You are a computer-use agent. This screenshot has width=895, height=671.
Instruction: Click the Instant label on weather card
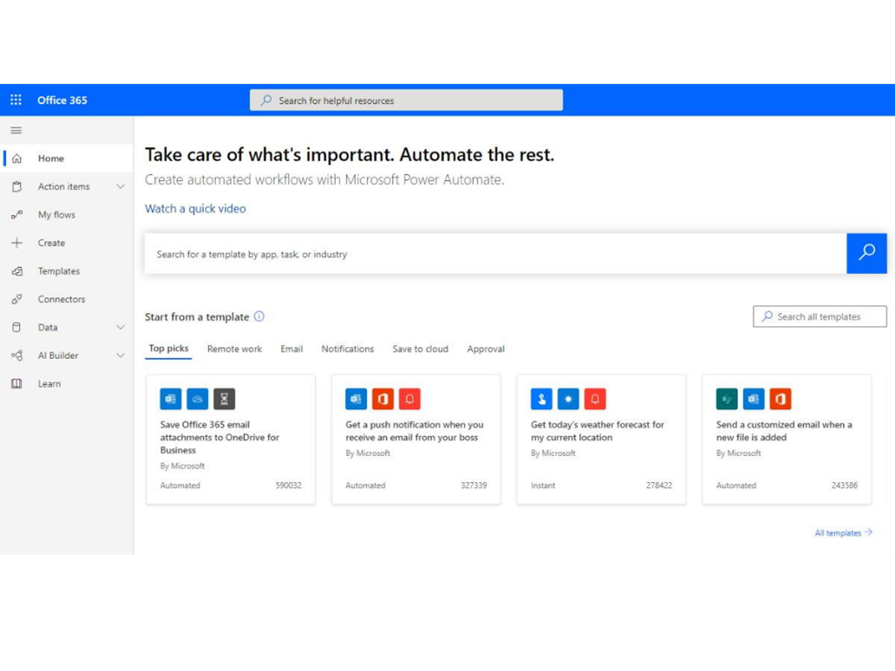[543, 486]
